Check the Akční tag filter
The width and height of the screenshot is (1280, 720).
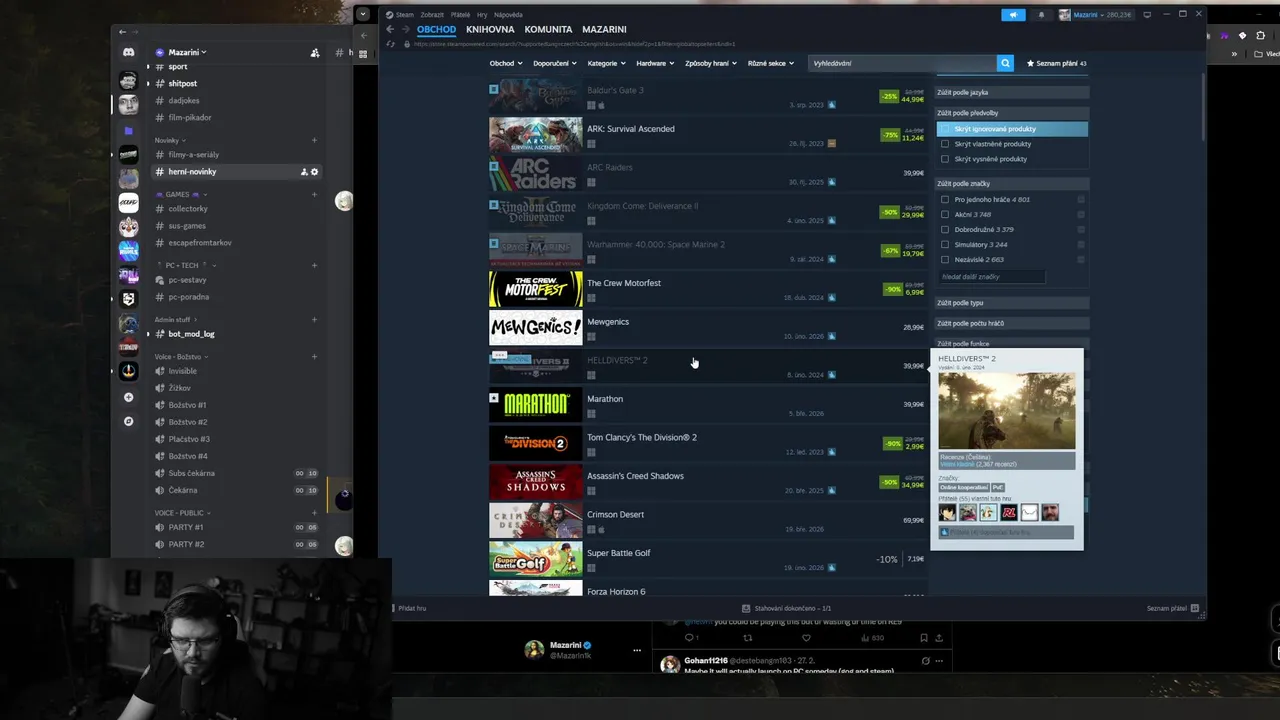(x=945, y=214)
